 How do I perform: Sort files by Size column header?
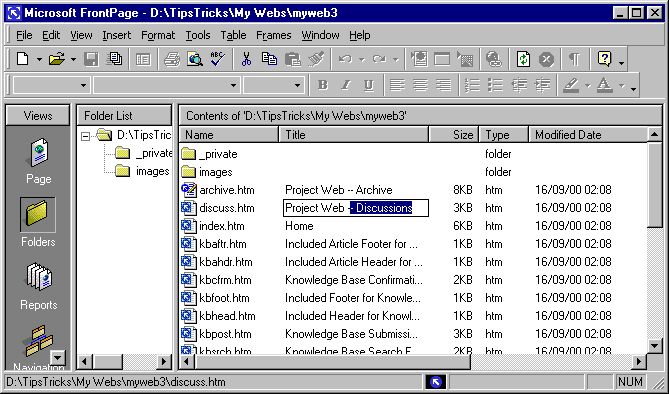[x=454, y=135]
